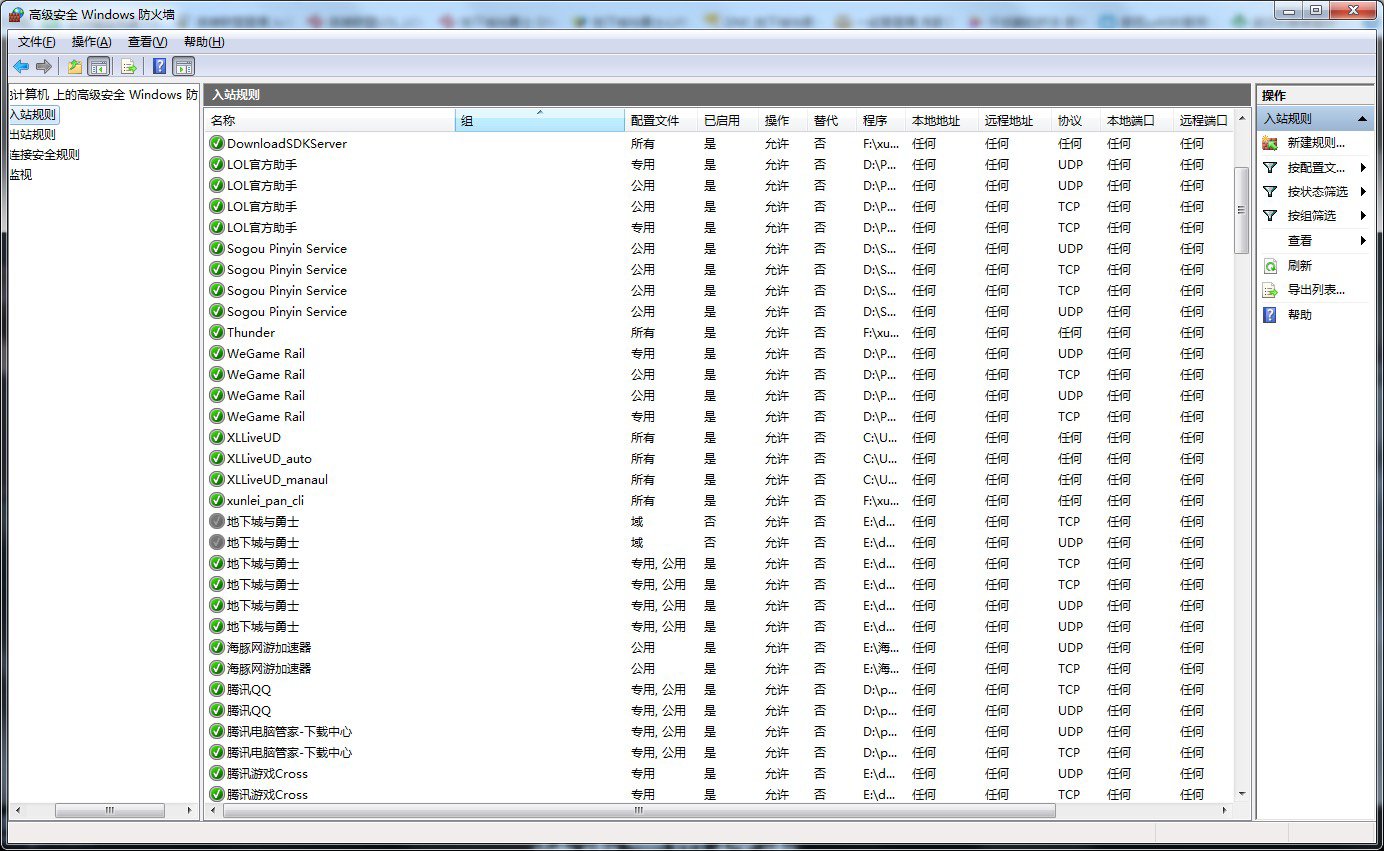Click the export list toolbar icon
1384x851 pixels.
pos(129,67)
